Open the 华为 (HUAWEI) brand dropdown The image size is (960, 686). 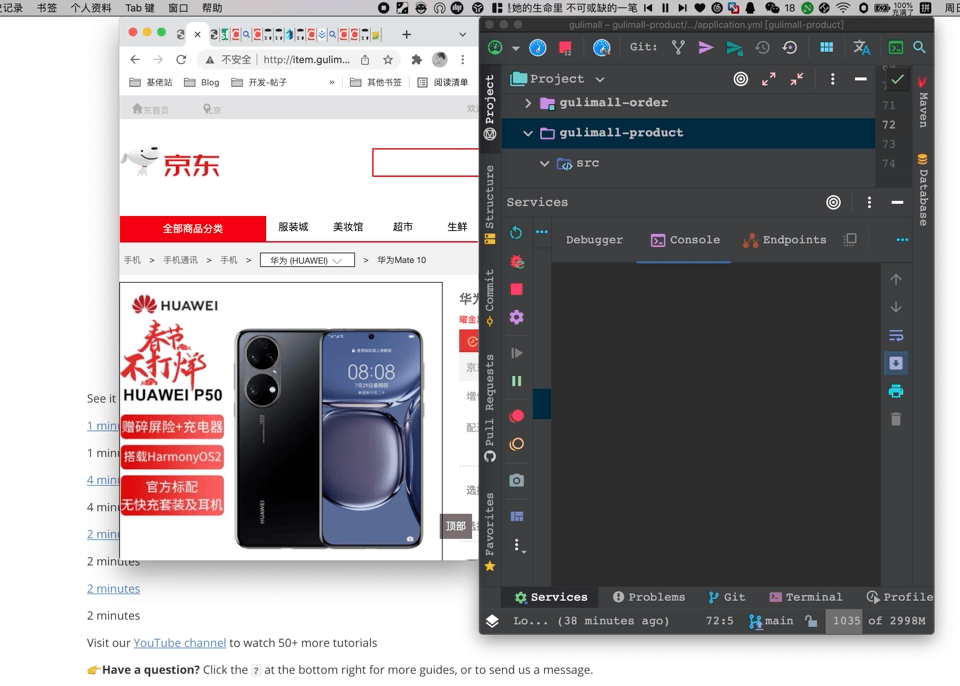pyautogui.click(x=307, y=260)
